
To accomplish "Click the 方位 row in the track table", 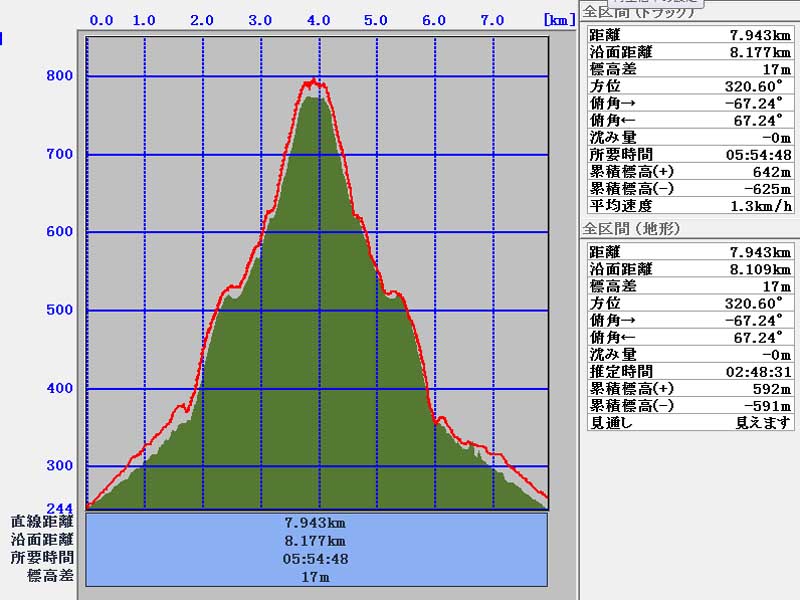I will tap(690, 86).
